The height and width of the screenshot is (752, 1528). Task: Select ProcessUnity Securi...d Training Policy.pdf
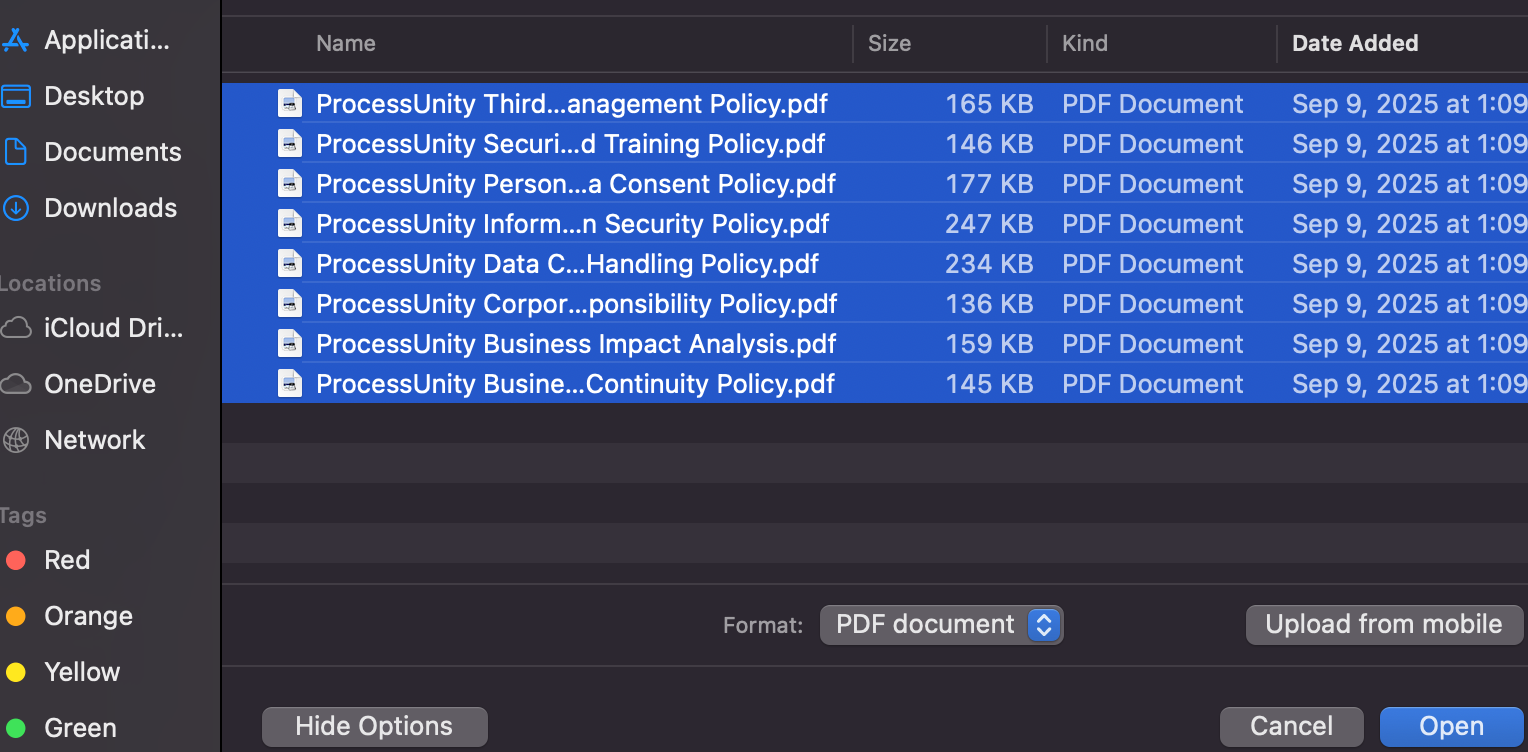coord(571,144)
